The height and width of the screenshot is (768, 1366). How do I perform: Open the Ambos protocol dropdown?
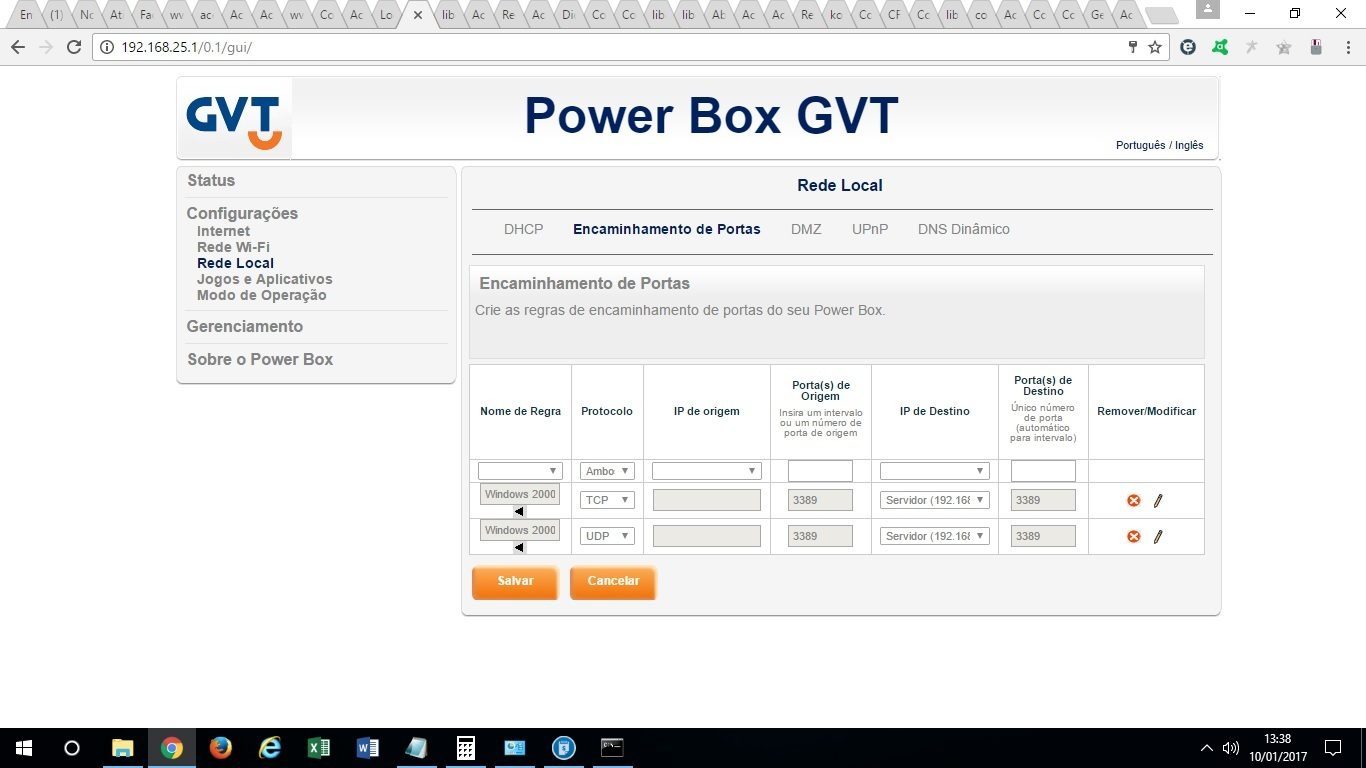coord(607,471)
